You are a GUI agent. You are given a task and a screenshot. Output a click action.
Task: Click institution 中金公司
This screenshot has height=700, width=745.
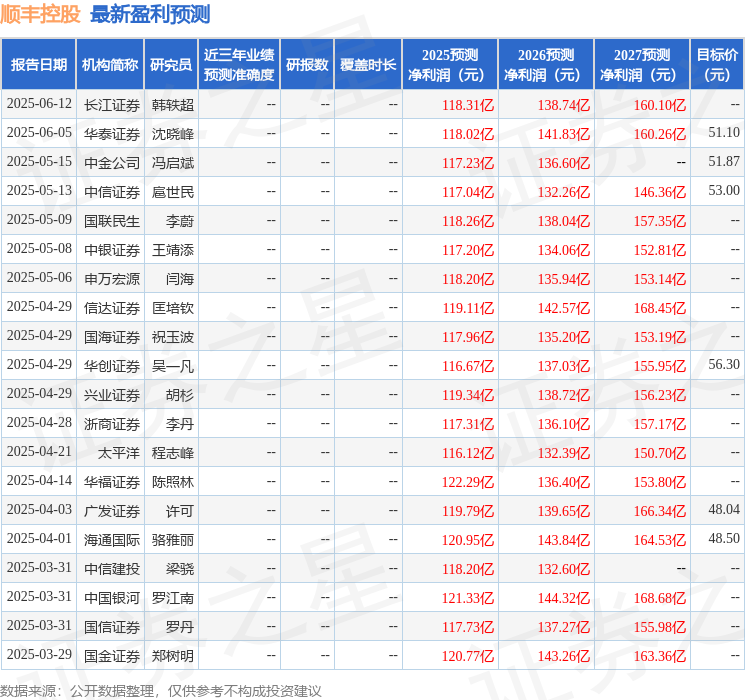(112, 163)
